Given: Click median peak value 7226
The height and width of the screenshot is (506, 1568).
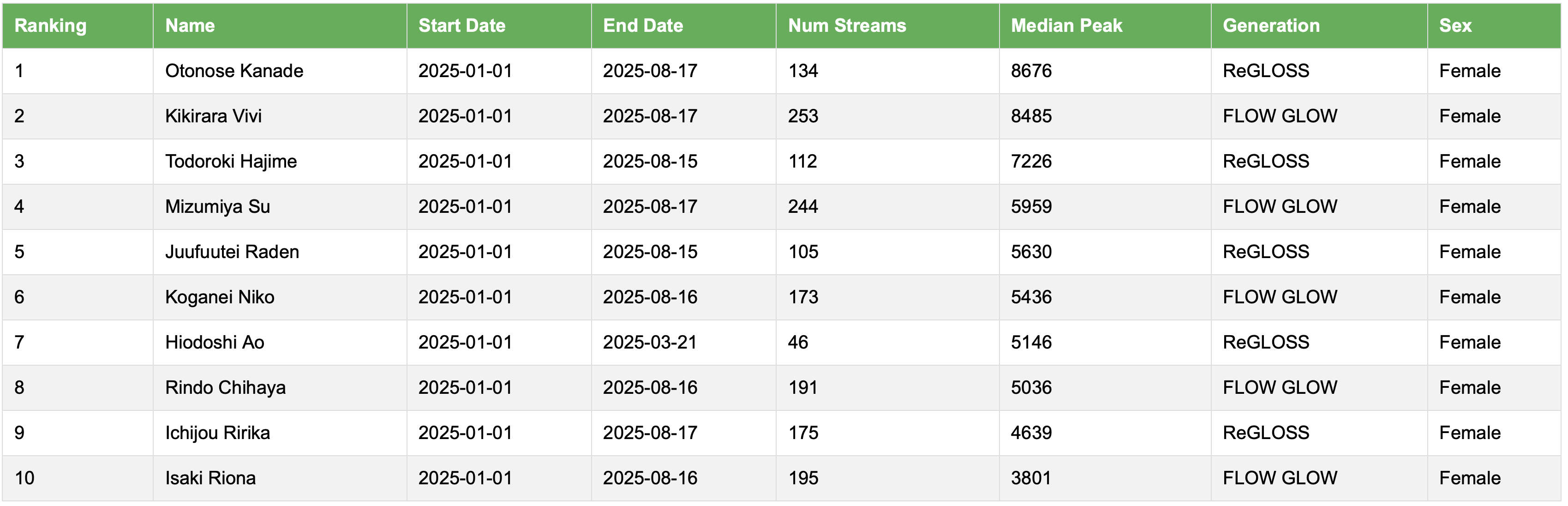Looking at the screenshot, I should (1031, 162).
